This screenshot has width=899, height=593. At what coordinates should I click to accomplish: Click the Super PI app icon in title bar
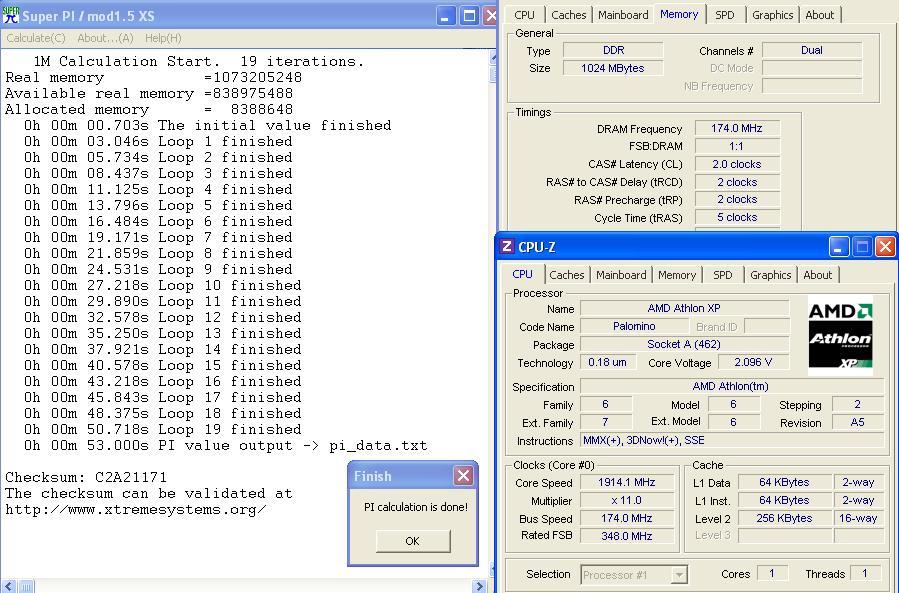pyautogui.click(x=10, y=15)
